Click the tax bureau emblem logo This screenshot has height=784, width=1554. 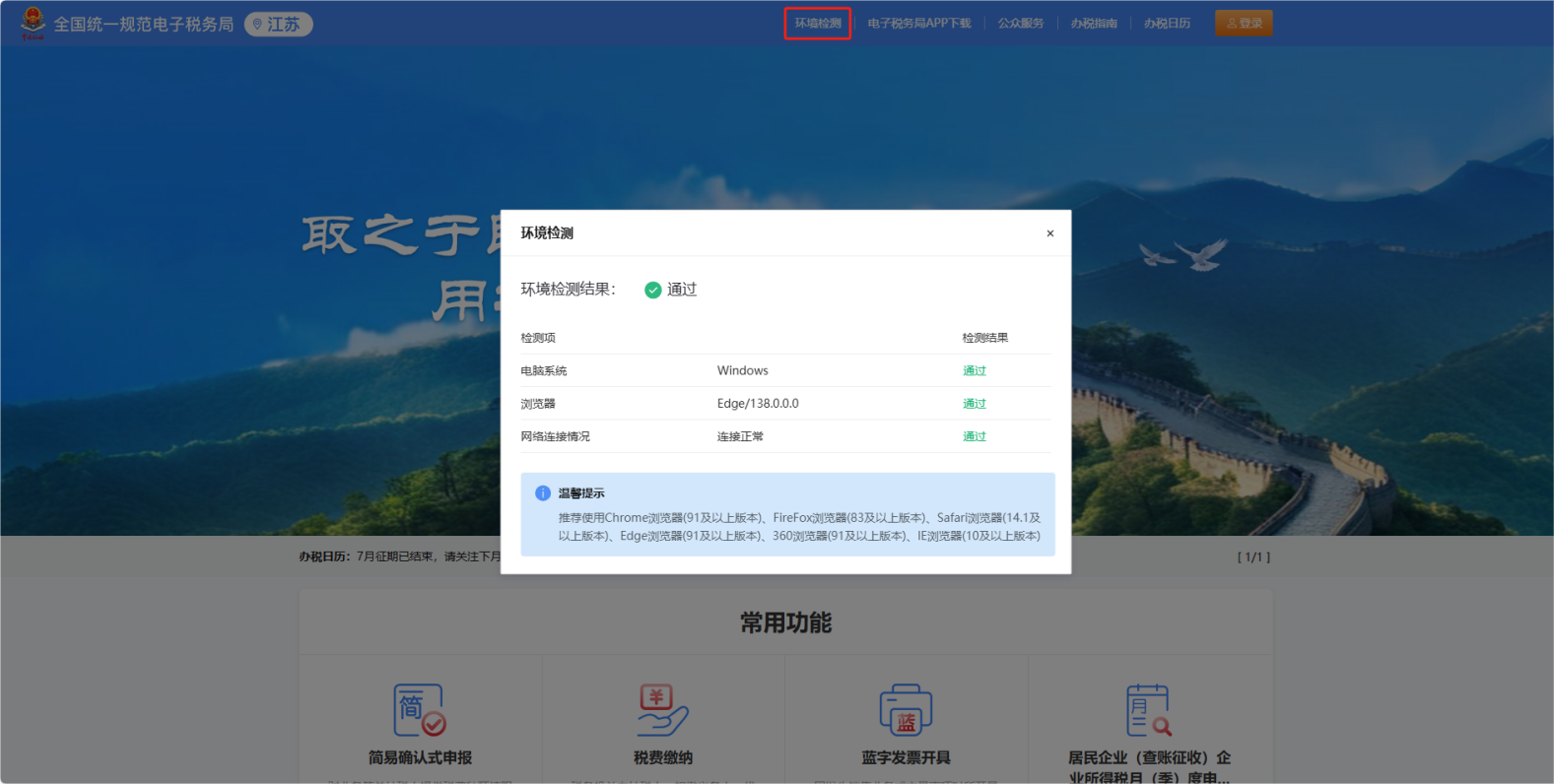click(33, 23)
